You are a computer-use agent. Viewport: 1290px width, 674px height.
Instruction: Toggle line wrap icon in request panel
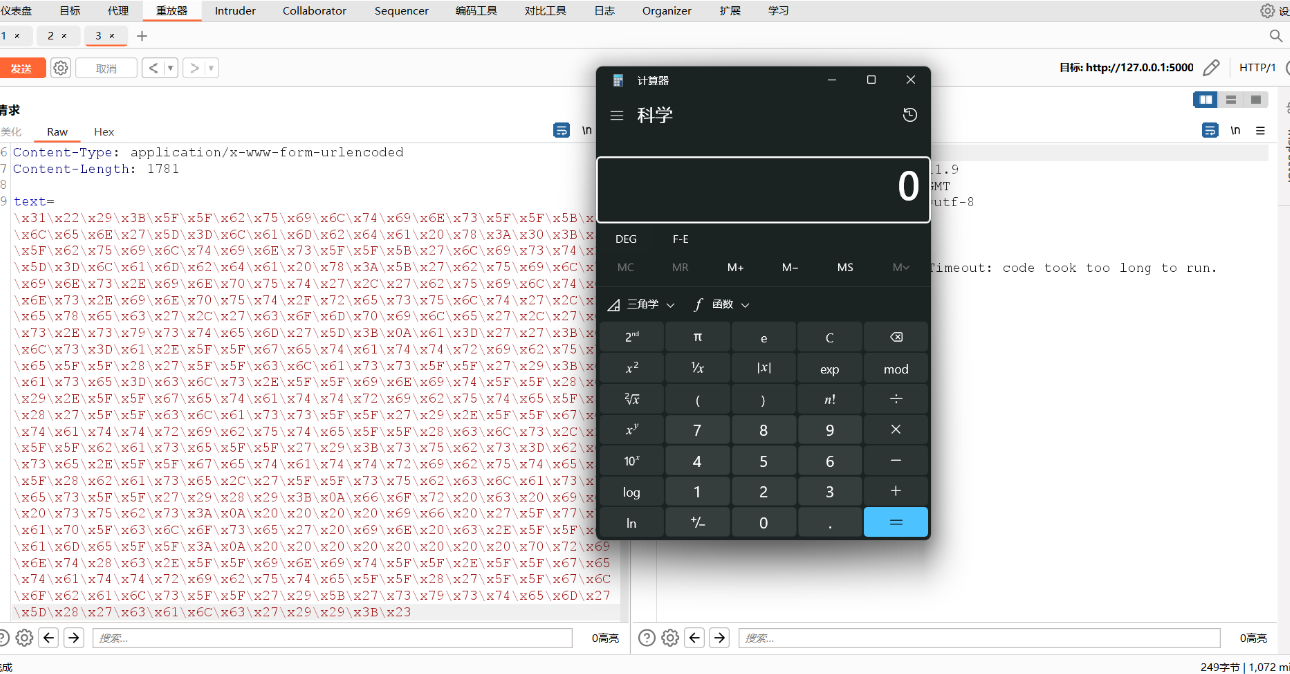point(561,131)
